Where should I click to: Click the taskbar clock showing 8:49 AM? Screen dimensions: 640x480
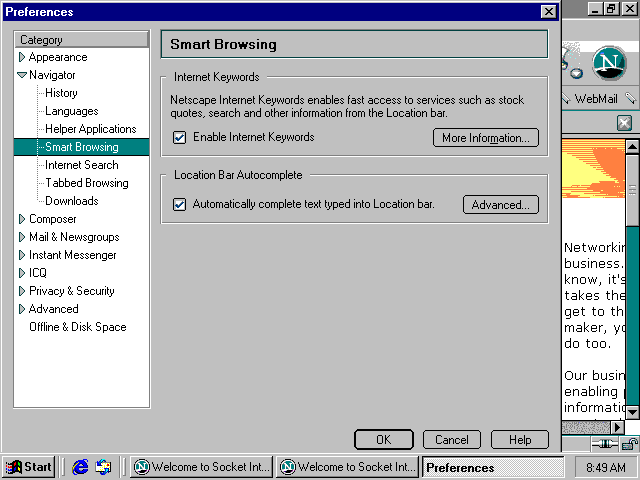coord(606,467)
